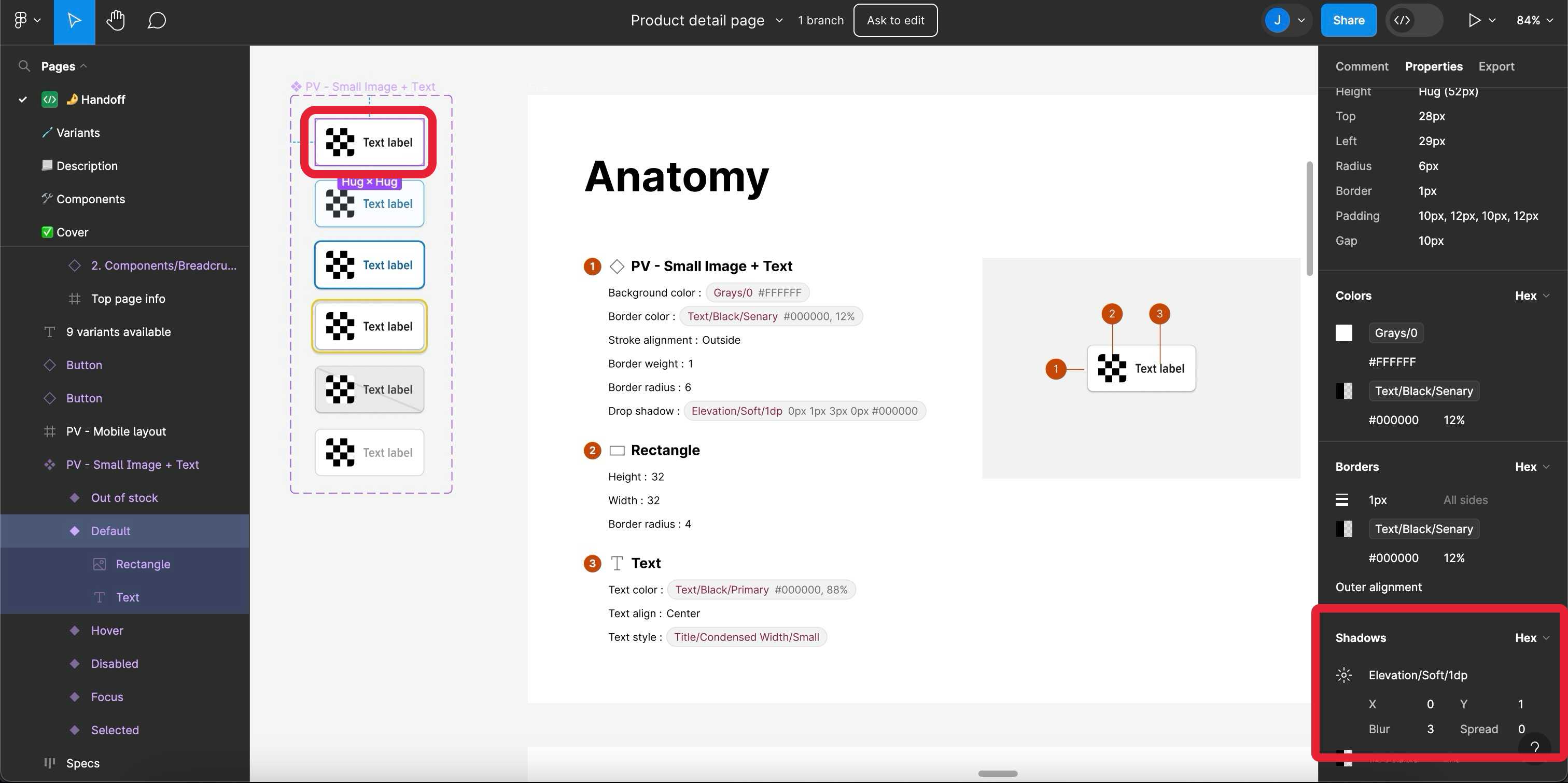Viewport: 1568px width, 783px height.
Task: Toggle Dev Mode switch in the top bar
Action: pos(1415,20)
